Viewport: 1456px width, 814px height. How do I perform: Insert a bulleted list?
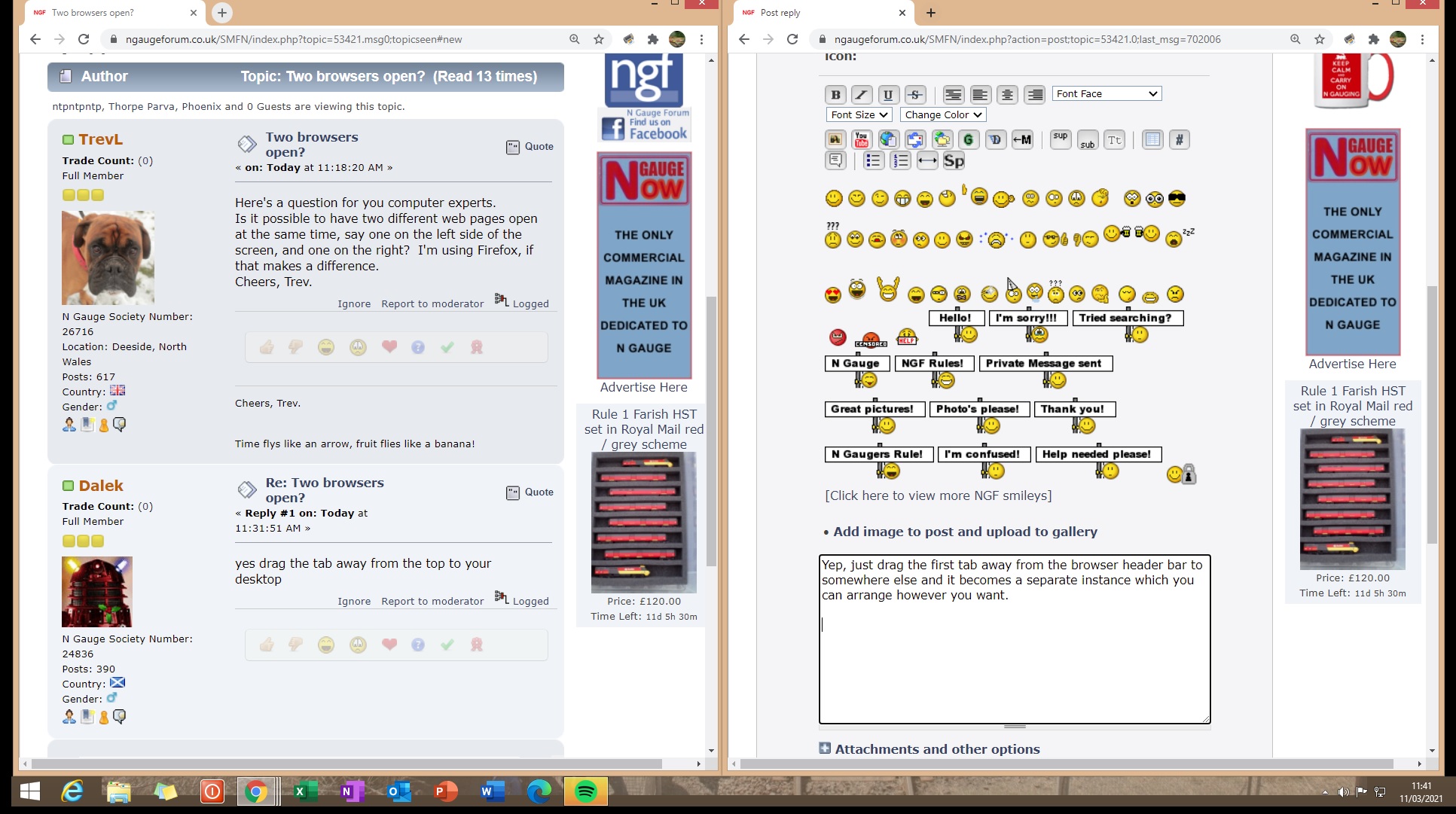pos(873,160)
